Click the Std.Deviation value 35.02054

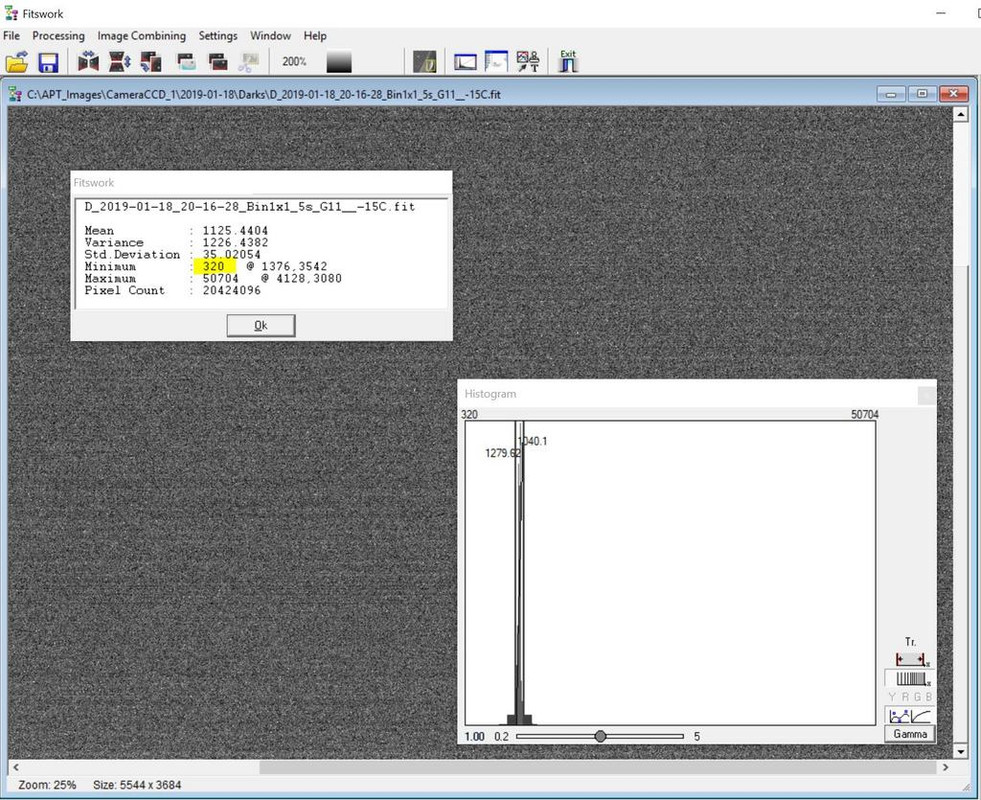(231, 255)
